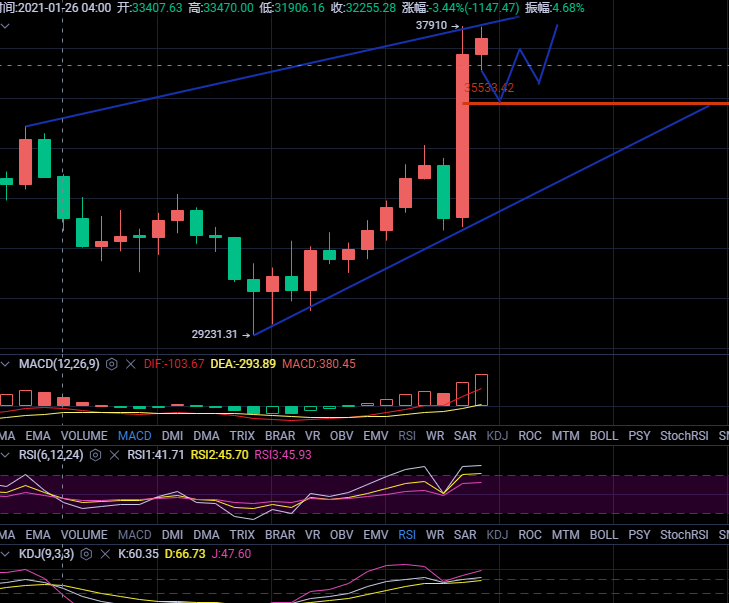The image size is (729, 603).
Task: Click the RSI2:45.70 value
Action: point(219,454)
